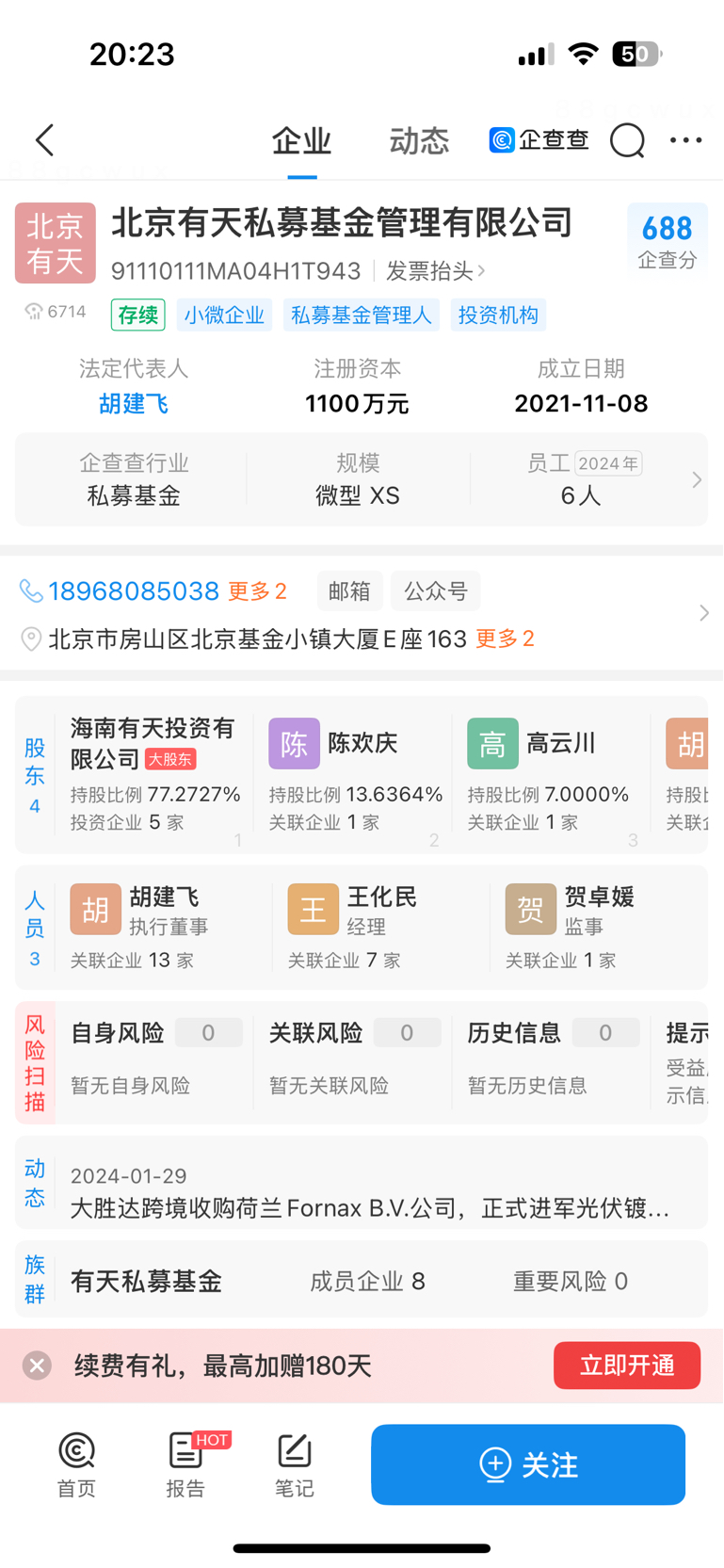Screen dimensions: 724x1568
Task: Tap the 北京有天 company logo tile
Action: click(56, 243)
